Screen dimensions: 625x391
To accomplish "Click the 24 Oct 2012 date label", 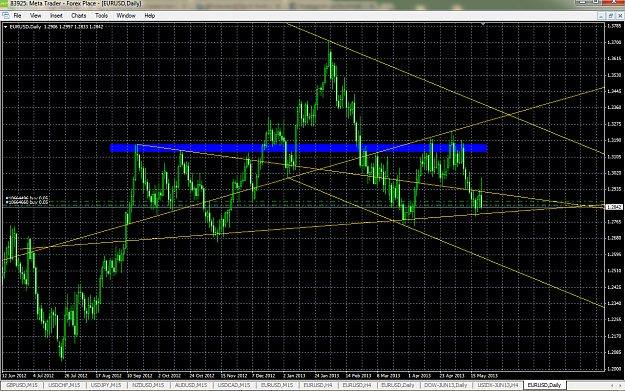I will [202, 375].
